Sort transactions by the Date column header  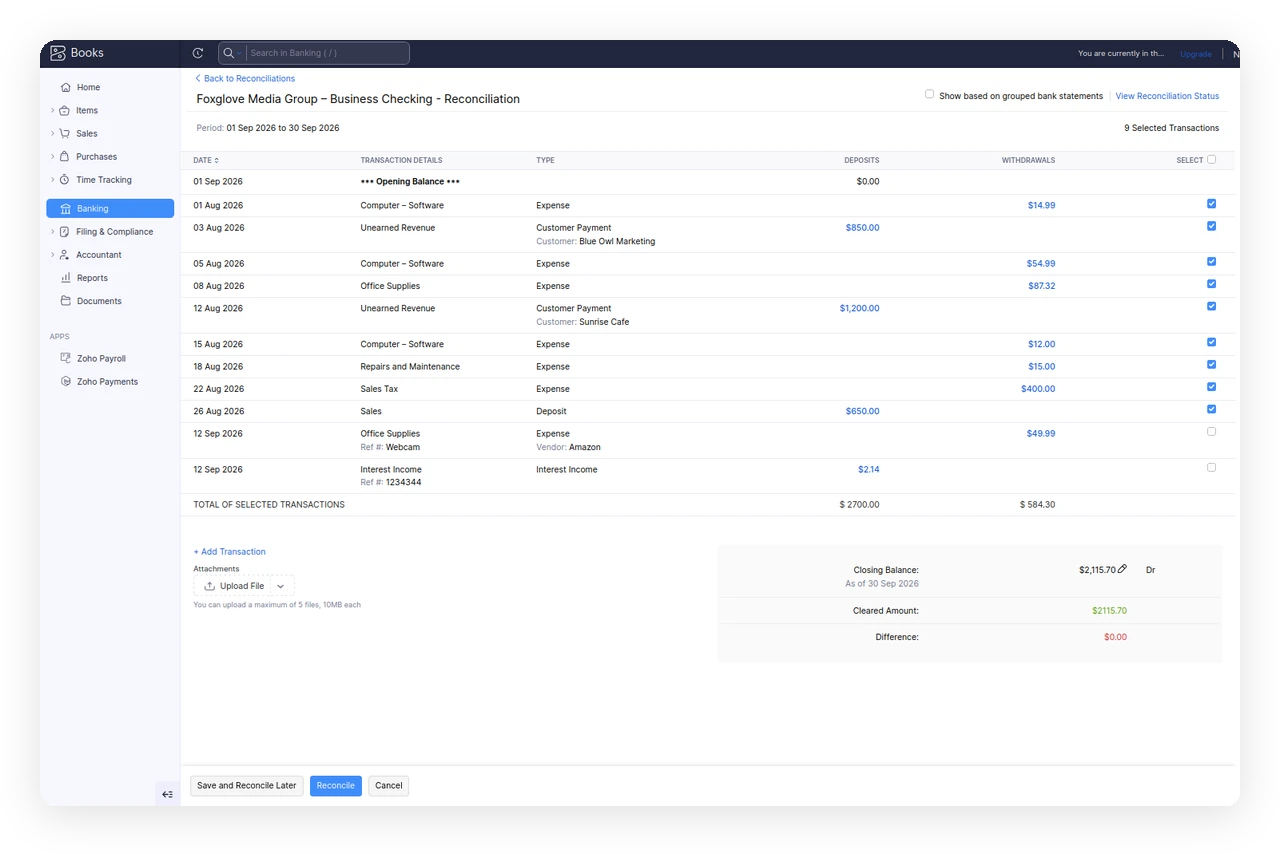206,160
